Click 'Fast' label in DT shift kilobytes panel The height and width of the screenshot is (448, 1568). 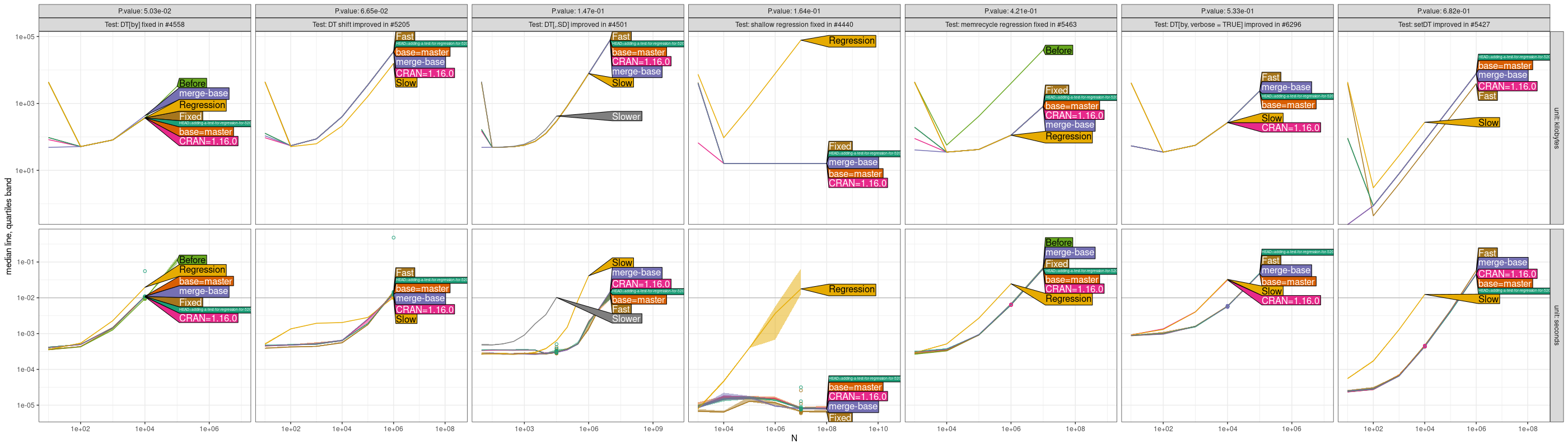coord(405,36)
